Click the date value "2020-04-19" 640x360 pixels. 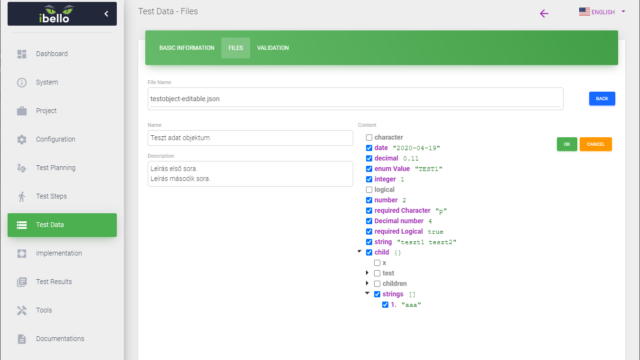(416, 148)
